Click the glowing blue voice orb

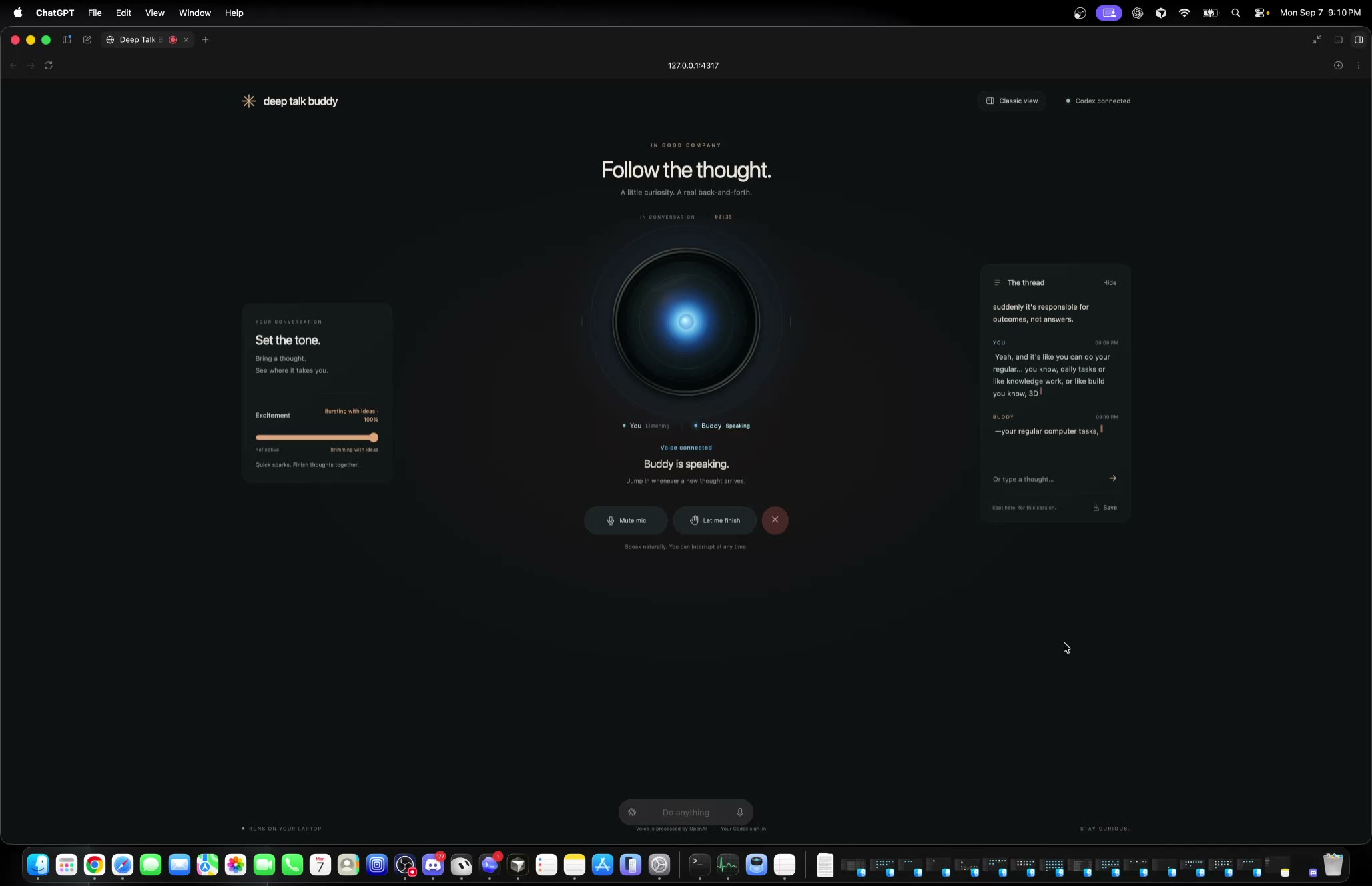(x=686, y=322)
